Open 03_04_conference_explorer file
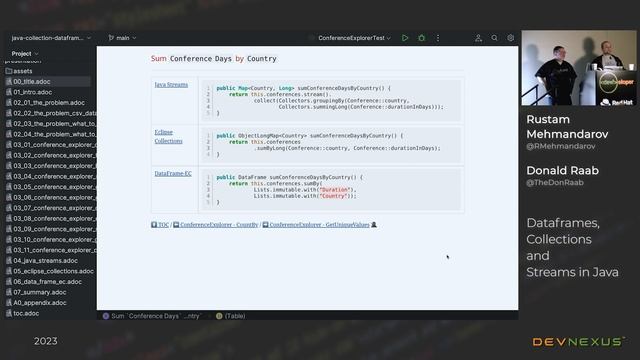This screenshot has width=640, height=360. pos(51,176)
